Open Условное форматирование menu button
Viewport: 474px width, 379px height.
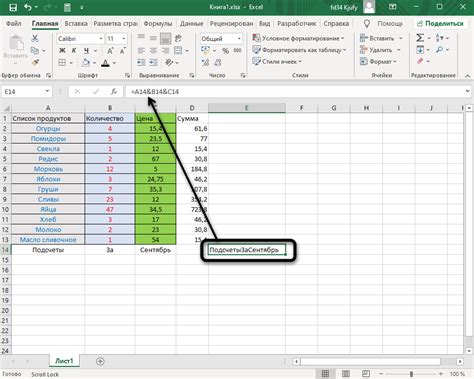tap(298, 38)
